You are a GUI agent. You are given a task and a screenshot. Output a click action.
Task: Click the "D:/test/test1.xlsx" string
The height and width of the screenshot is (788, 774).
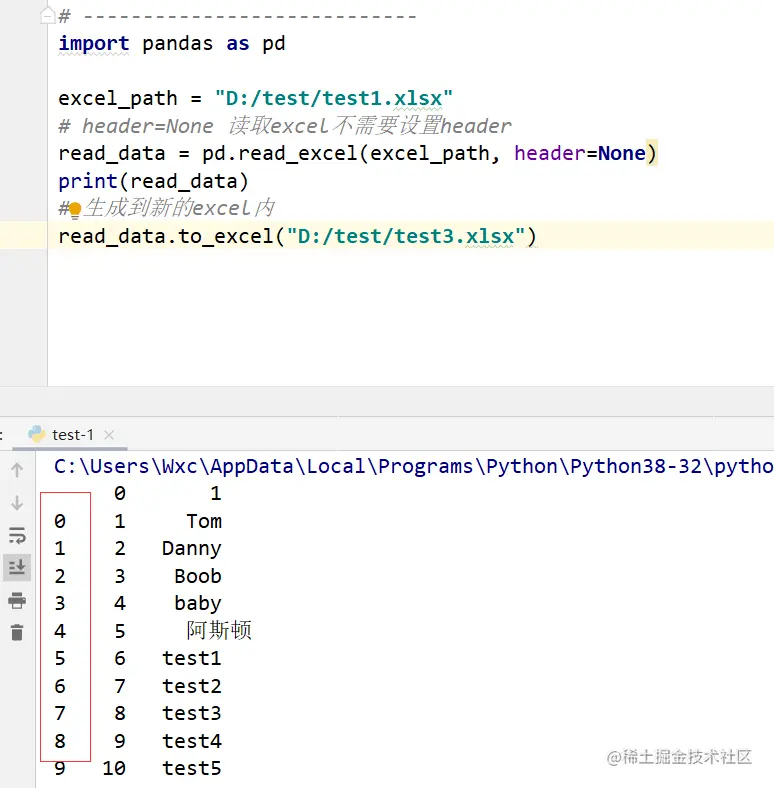(334, 98)
